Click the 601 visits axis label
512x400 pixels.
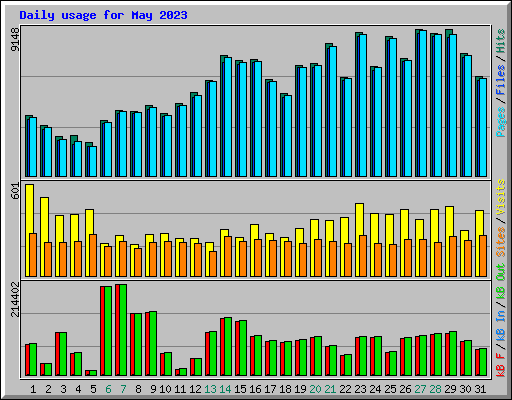pos(15,191)
